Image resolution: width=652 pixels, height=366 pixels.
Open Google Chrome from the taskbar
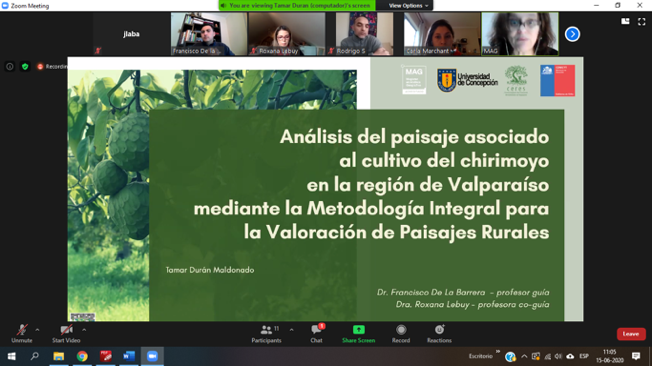coord(82,356)
